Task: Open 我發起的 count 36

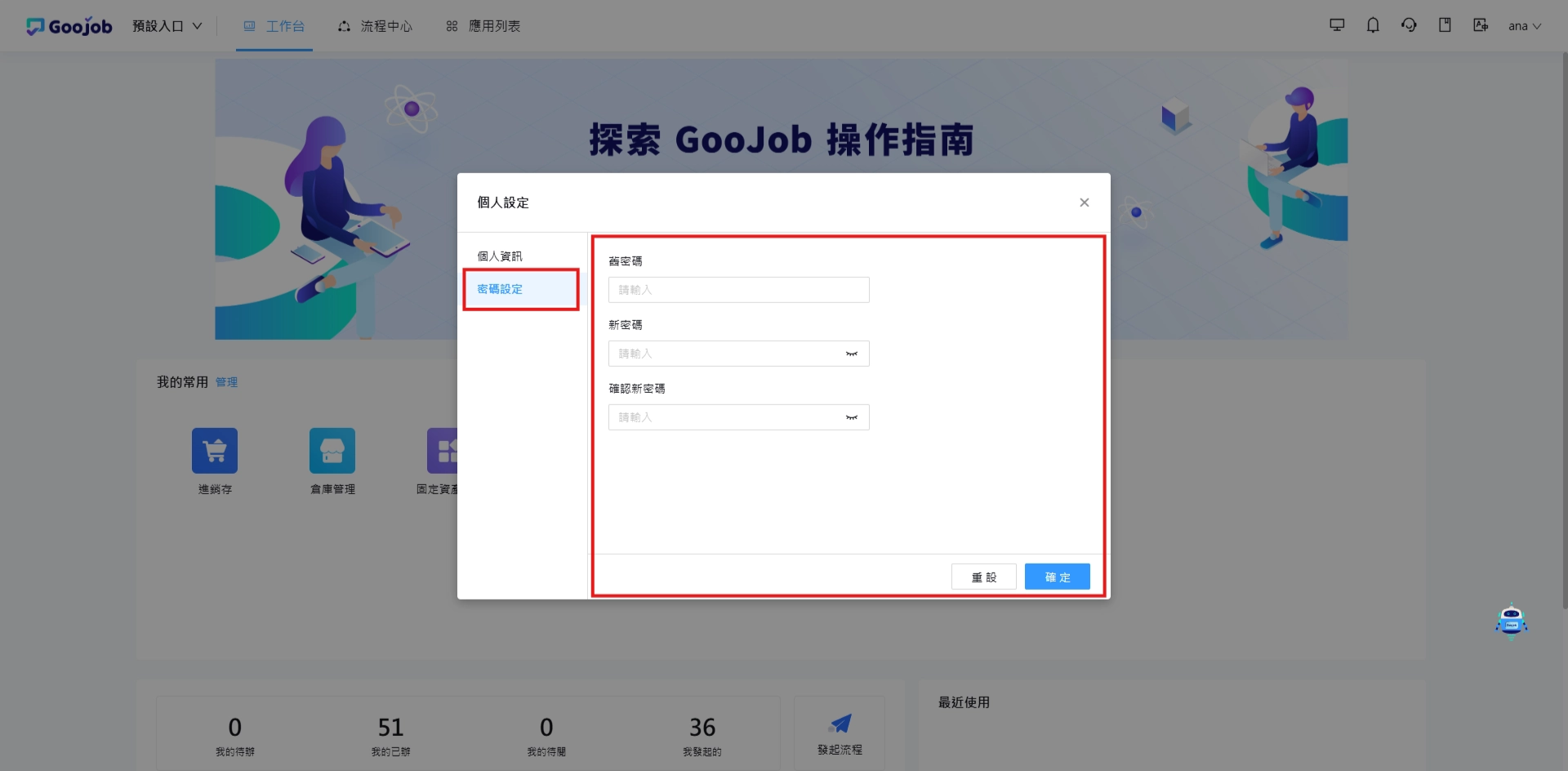Action: tap(702, 735)
